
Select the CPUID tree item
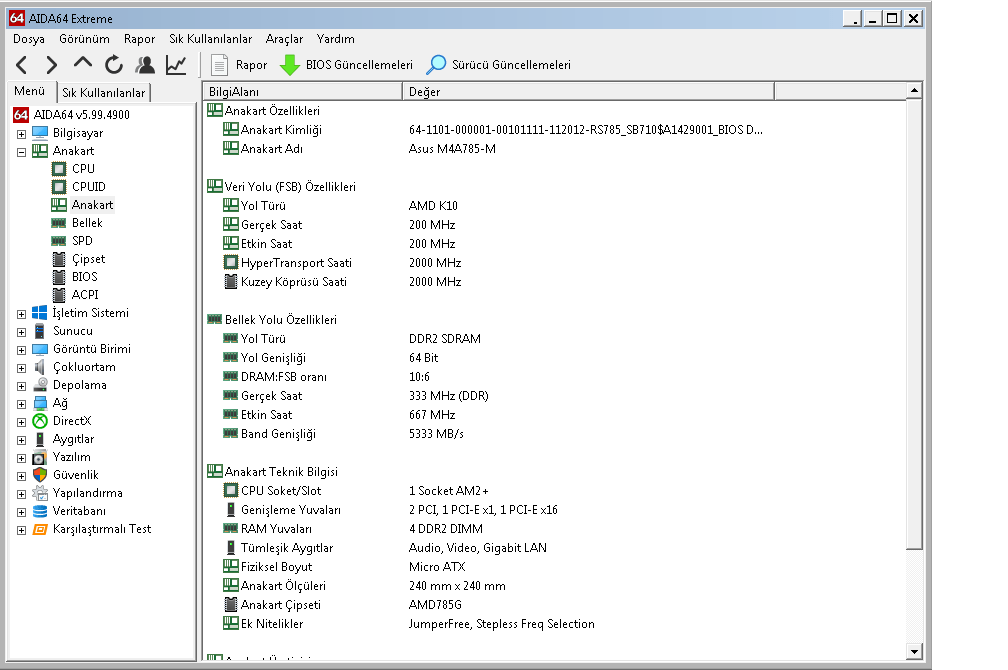[89, 186]
